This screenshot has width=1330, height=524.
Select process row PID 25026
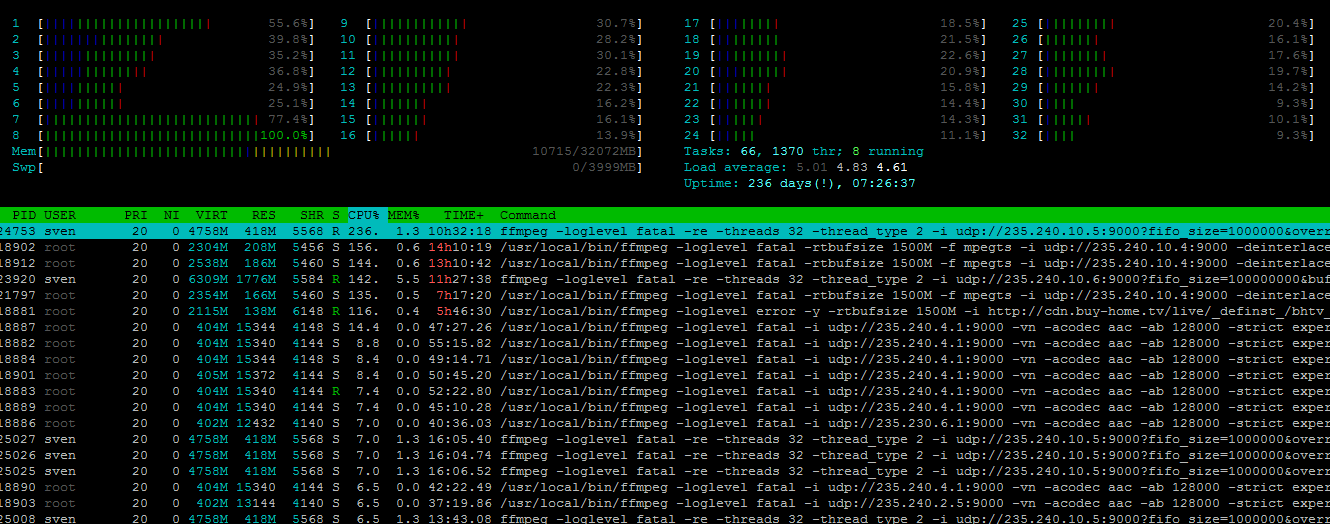click(x=665, y=455)
